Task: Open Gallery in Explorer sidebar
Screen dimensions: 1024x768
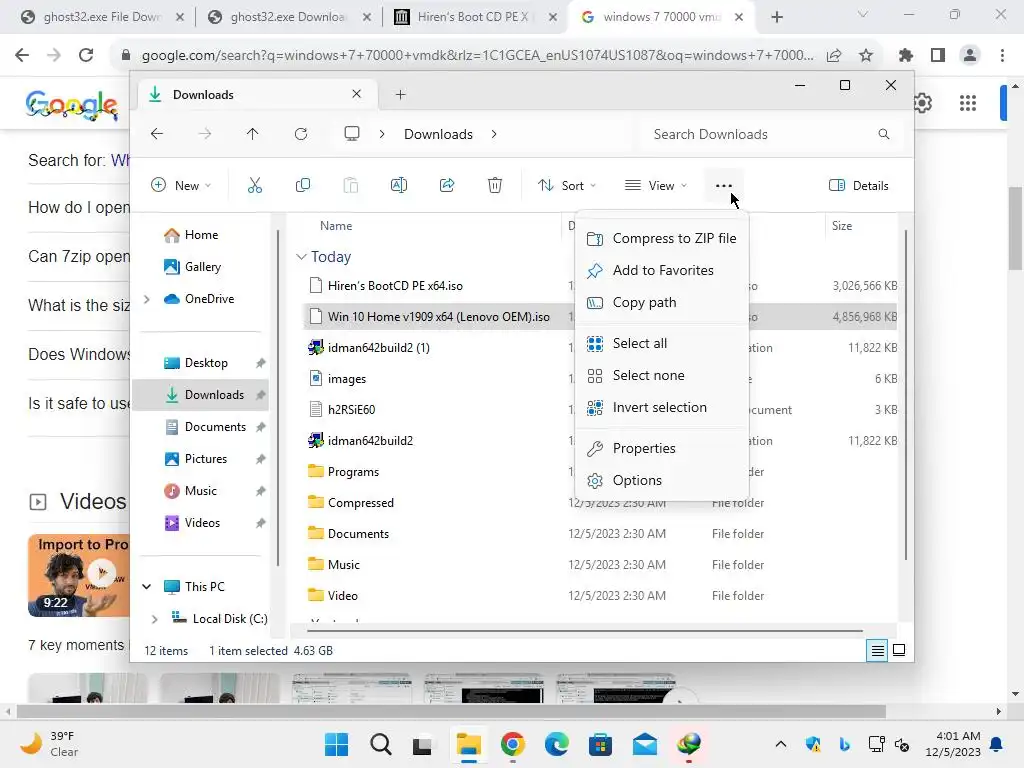Action: coord(202,267)
